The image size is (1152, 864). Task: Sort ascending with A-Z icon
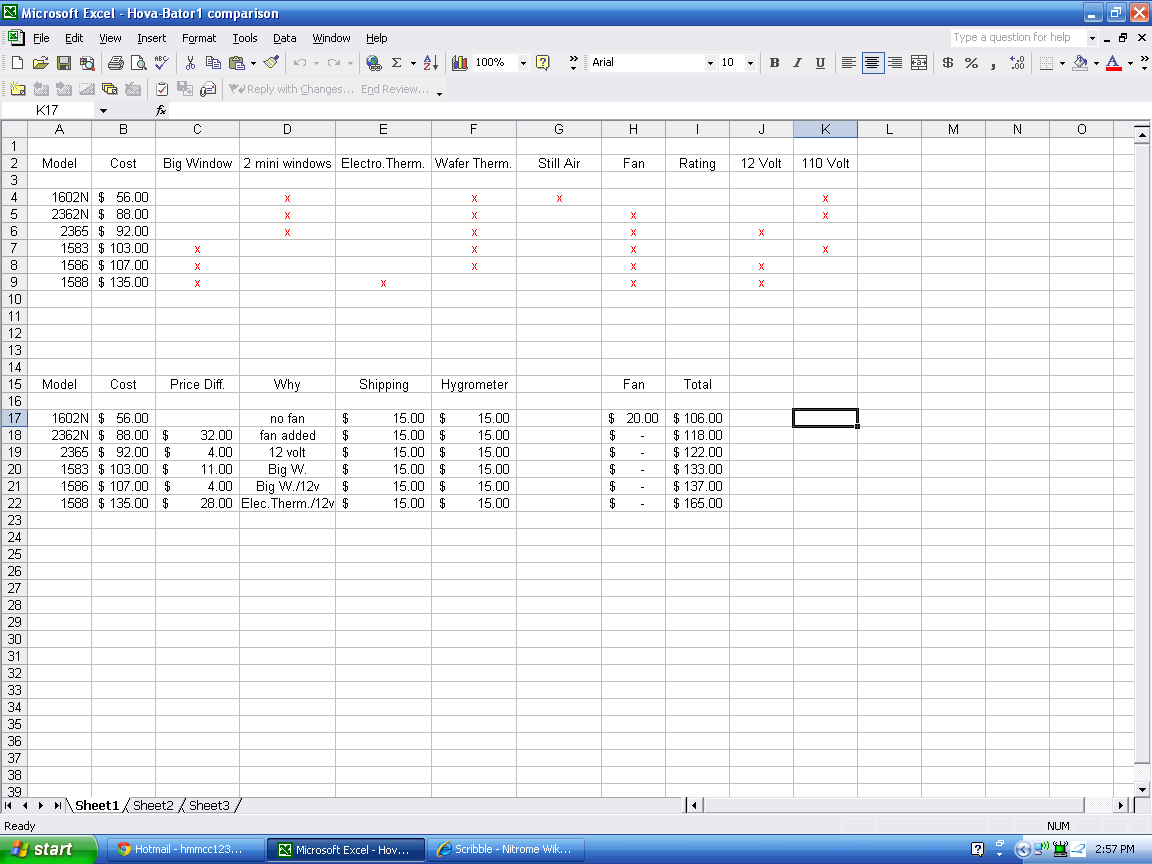click(430, 63)
